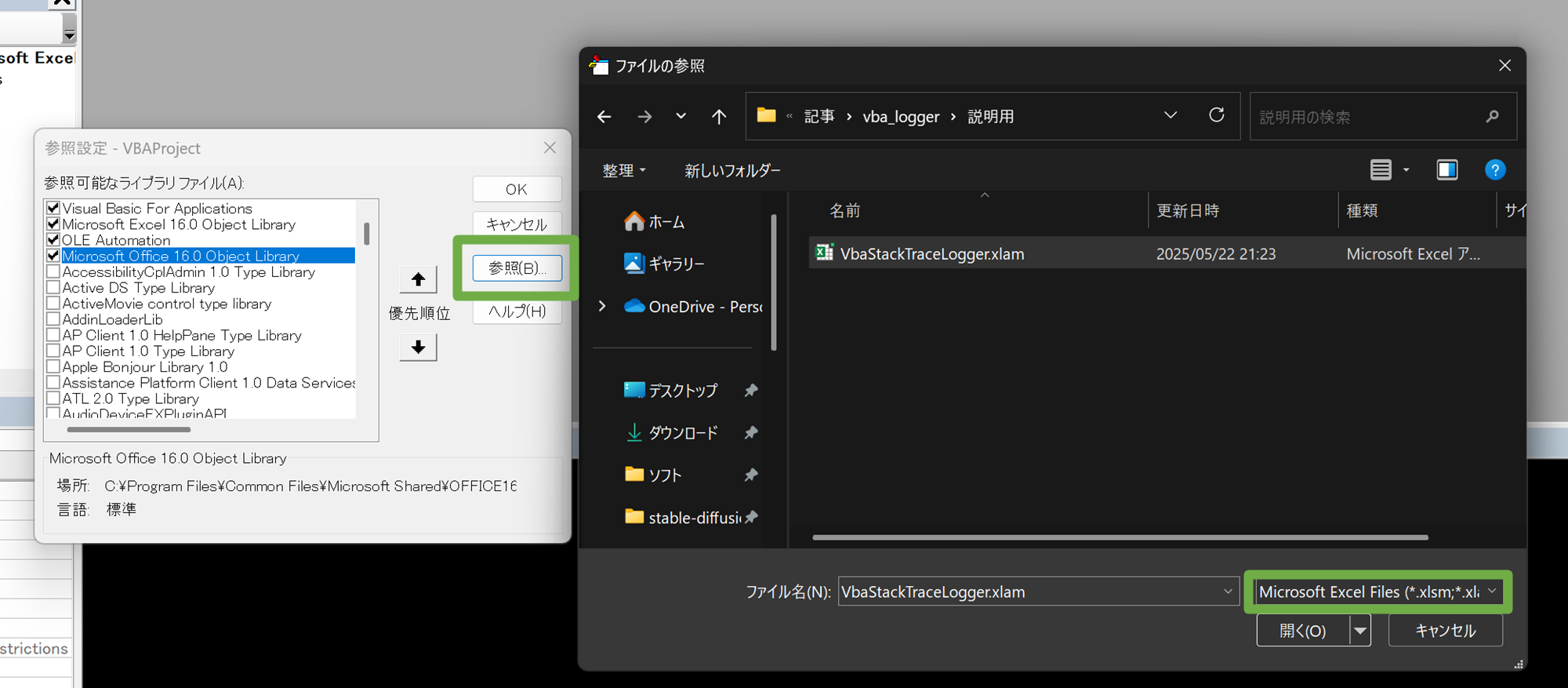Image resolution: width=1568 pixels, height=688 pixels.
Task: Open the address bar history dropdown
Action: pyautogui.click(x=1171, y=115)
